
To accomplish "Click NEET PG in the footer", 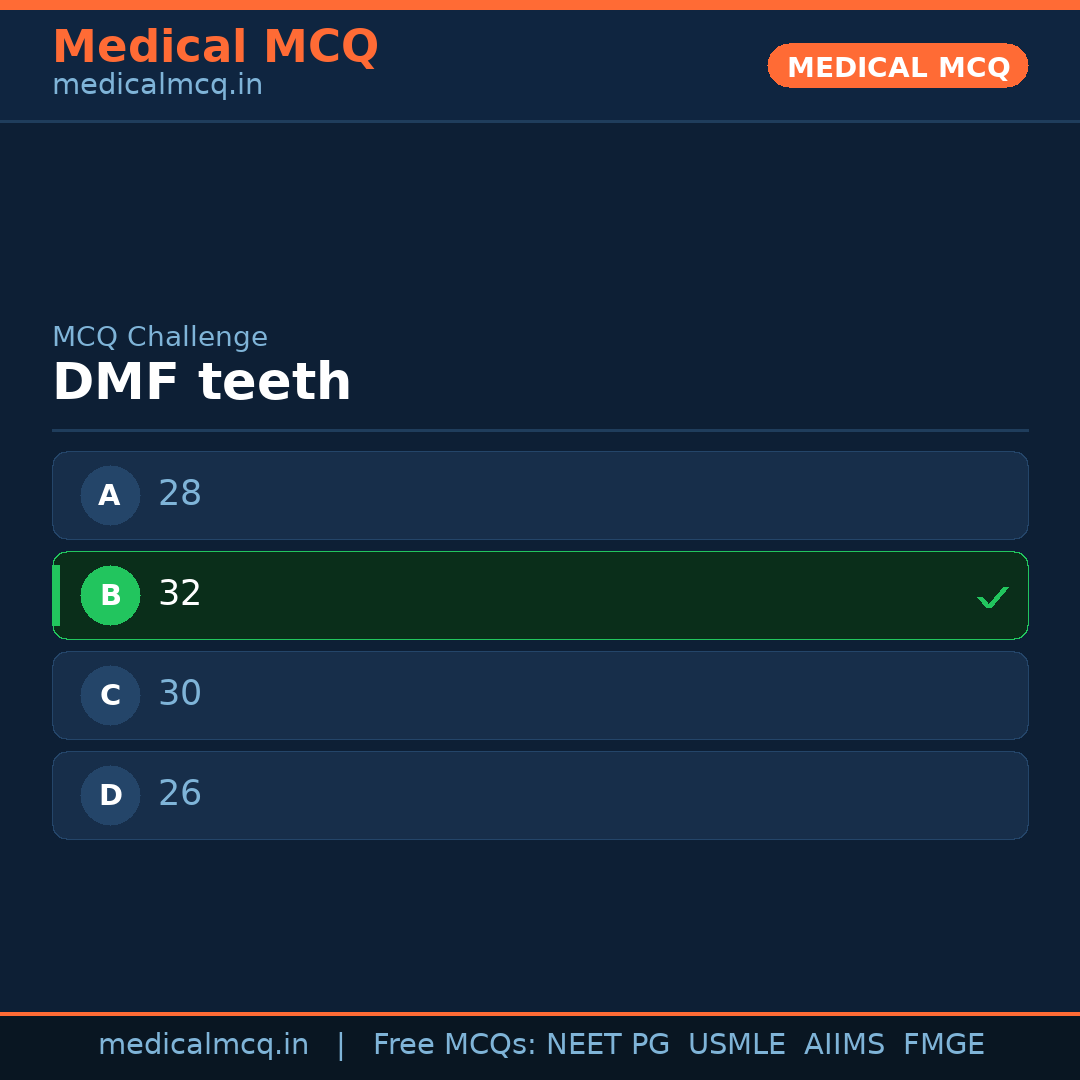I will tap(607, 1044).
